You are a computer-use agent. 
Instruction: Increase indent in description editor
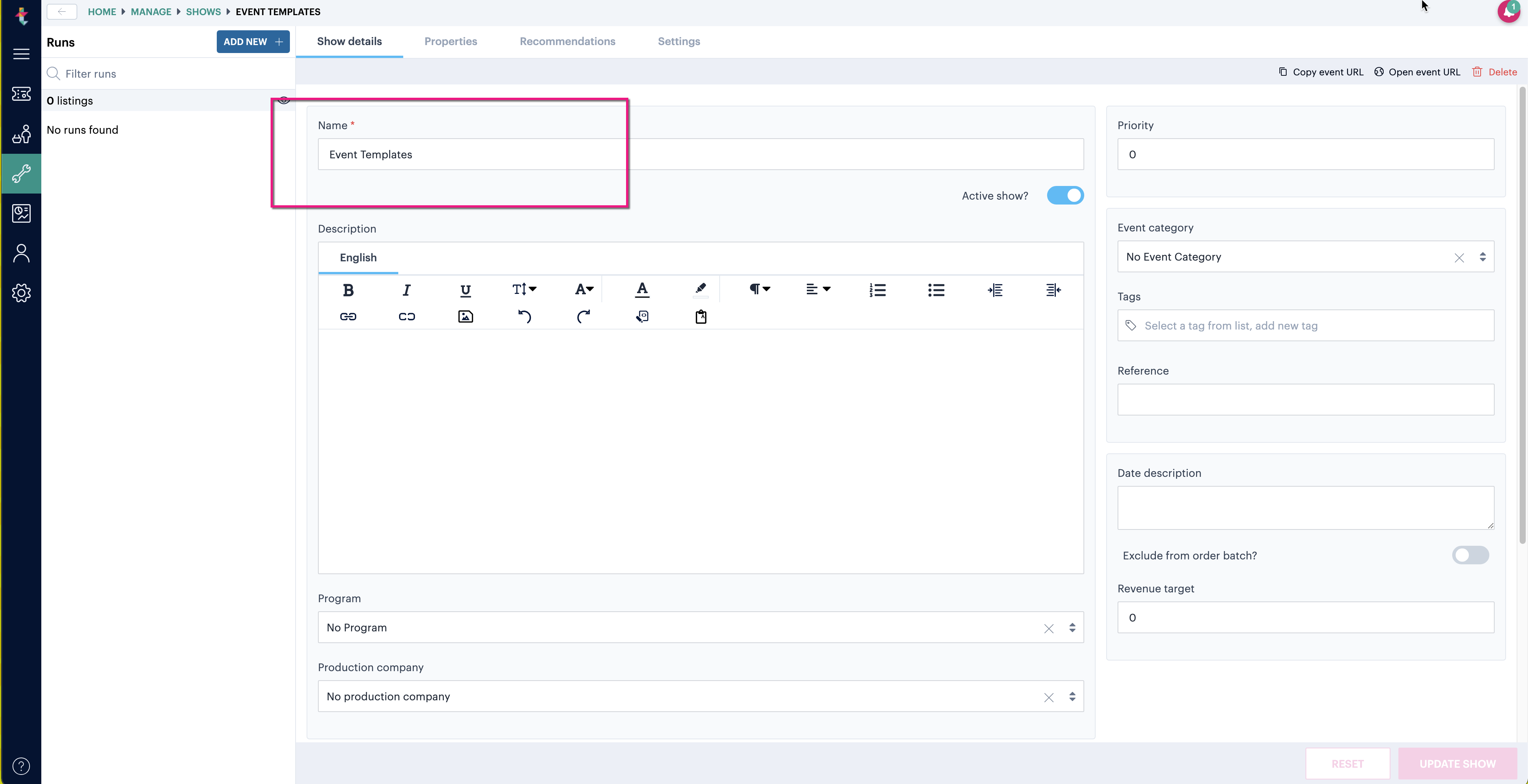[995, 290]
